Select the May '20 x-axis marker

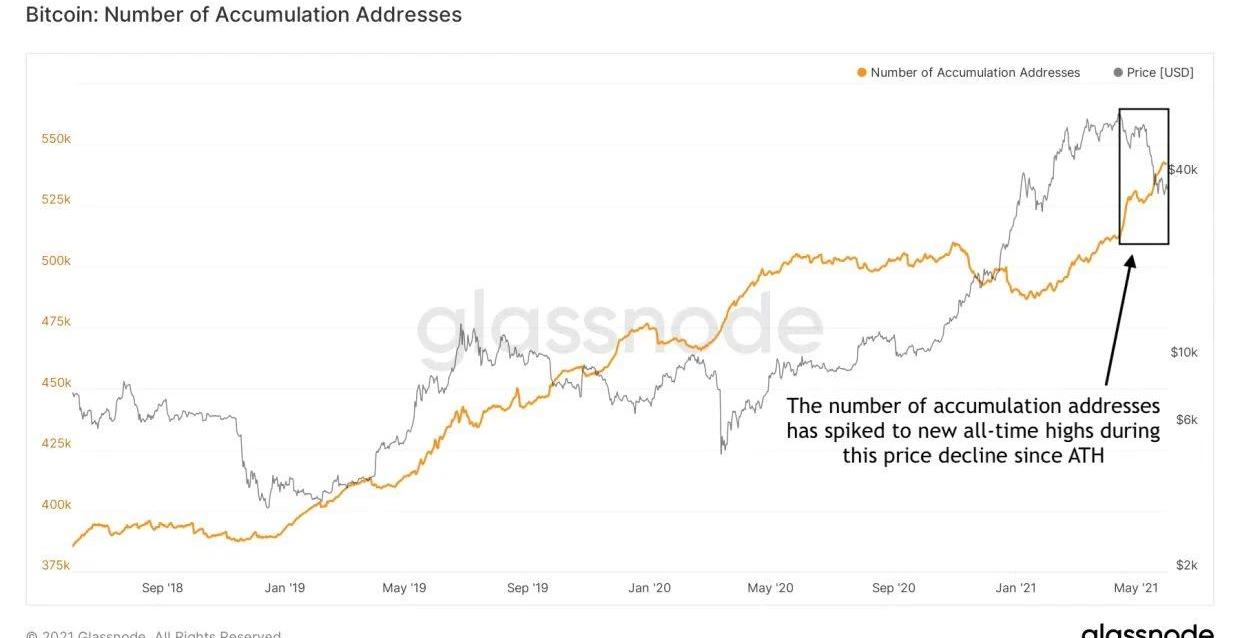(770, 588)
